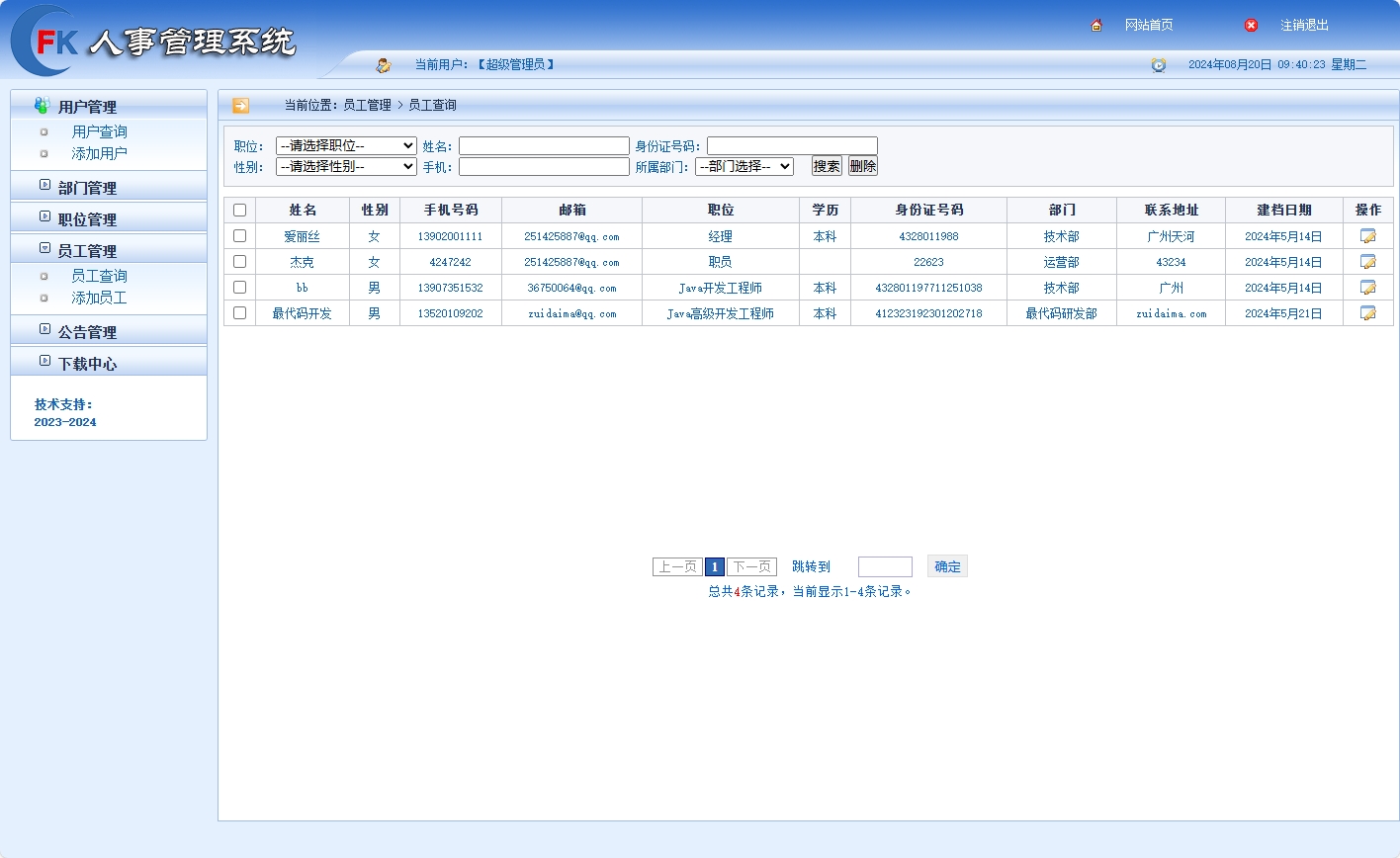Click phone number 13520109202
1400x858 pixels.
click(450, 313)
